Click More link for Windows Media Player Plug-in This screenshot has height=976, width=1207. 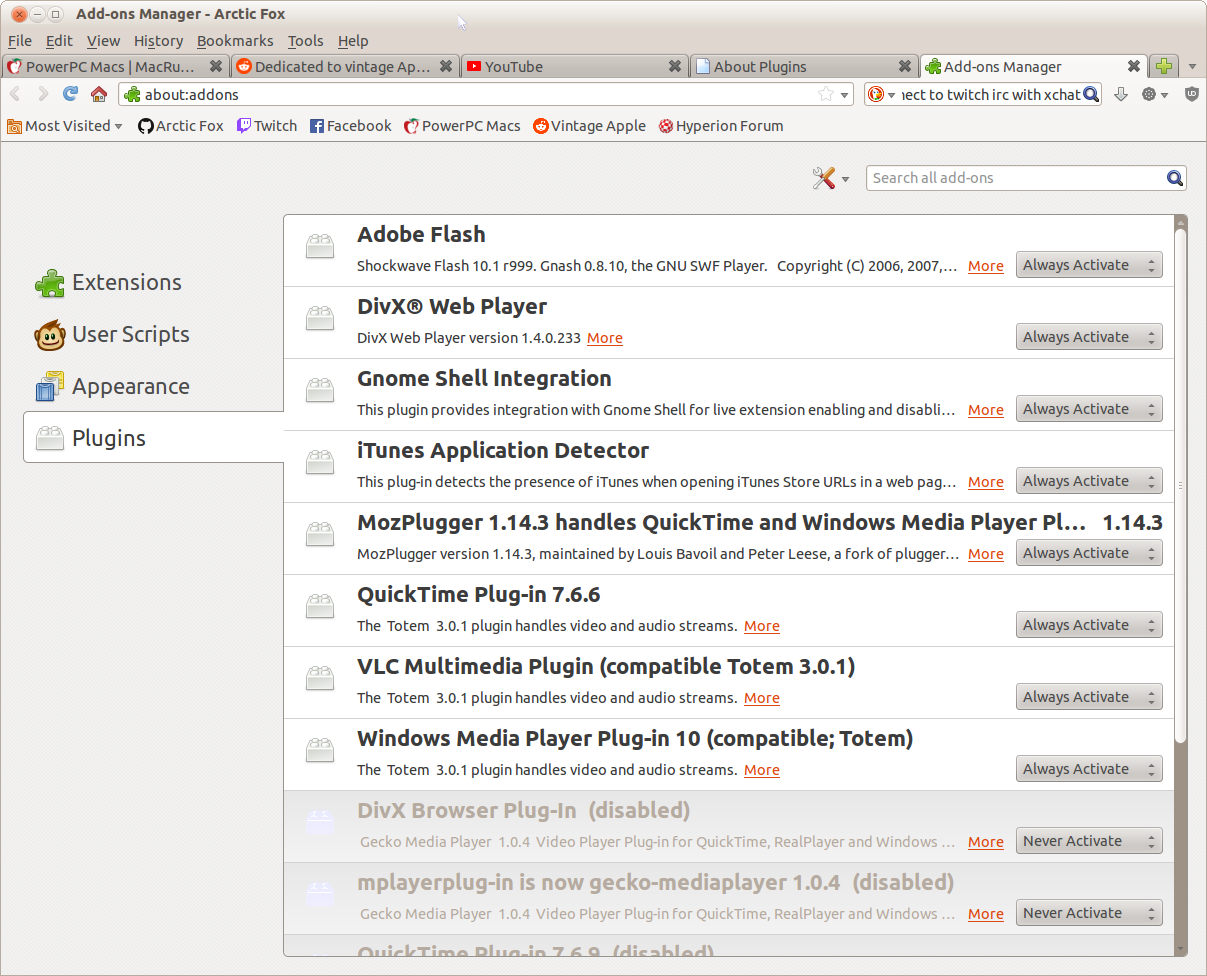click(x=762, y=770)
